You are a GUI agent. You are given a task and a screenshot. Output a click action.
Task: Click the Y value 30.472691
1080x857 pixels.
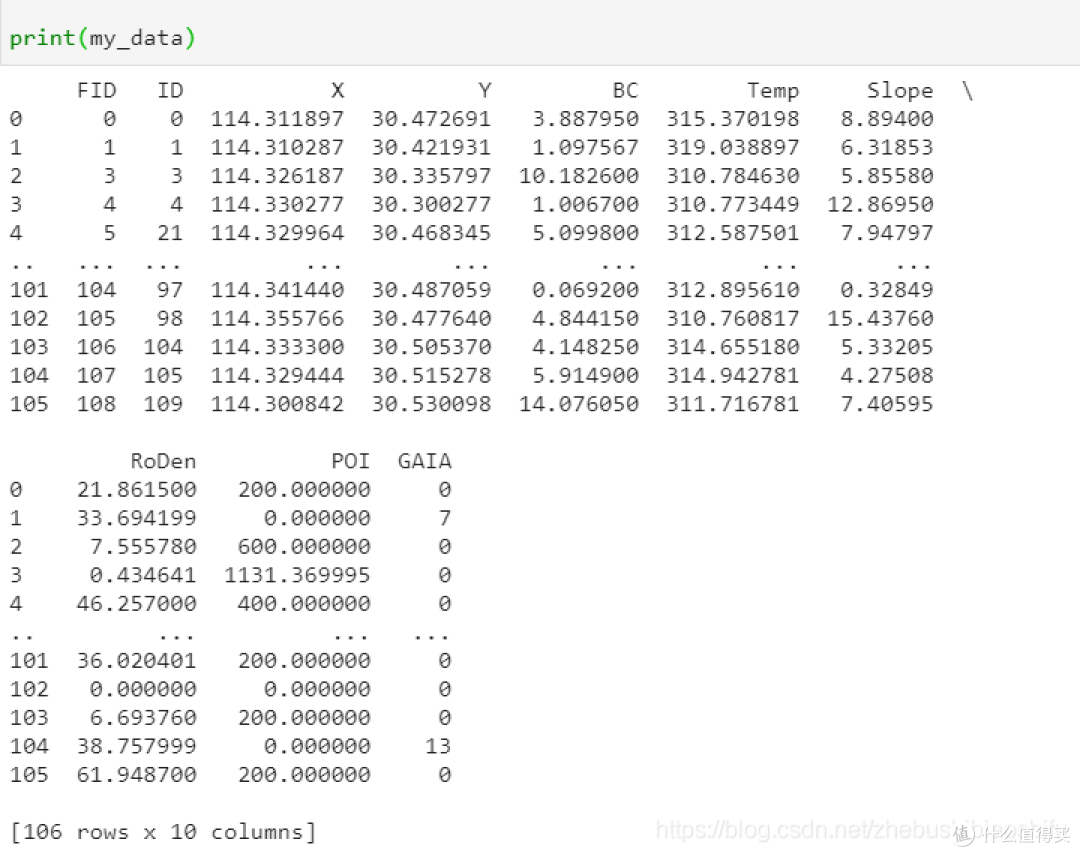[x=431, y=119]
